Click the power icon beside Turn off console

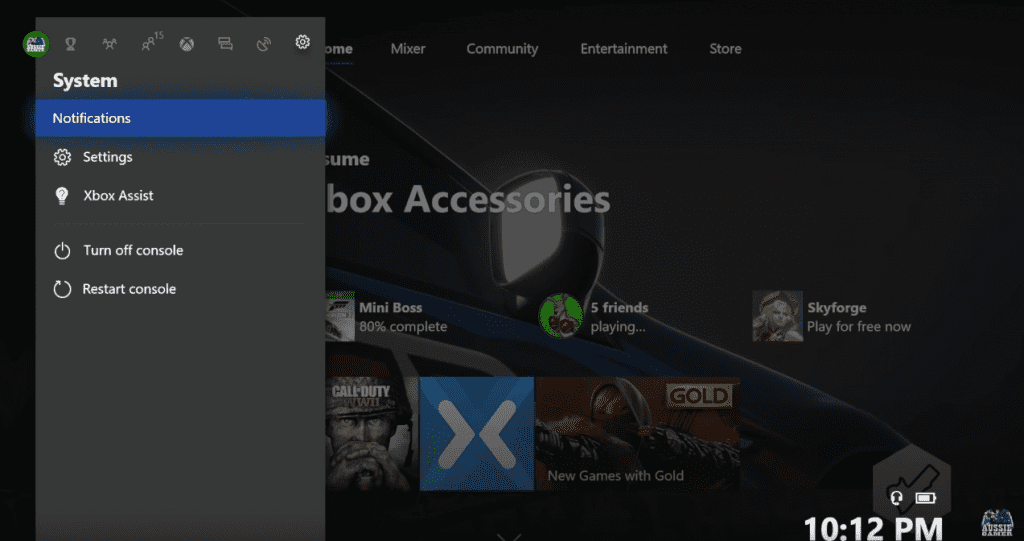(x=62, y=251)
